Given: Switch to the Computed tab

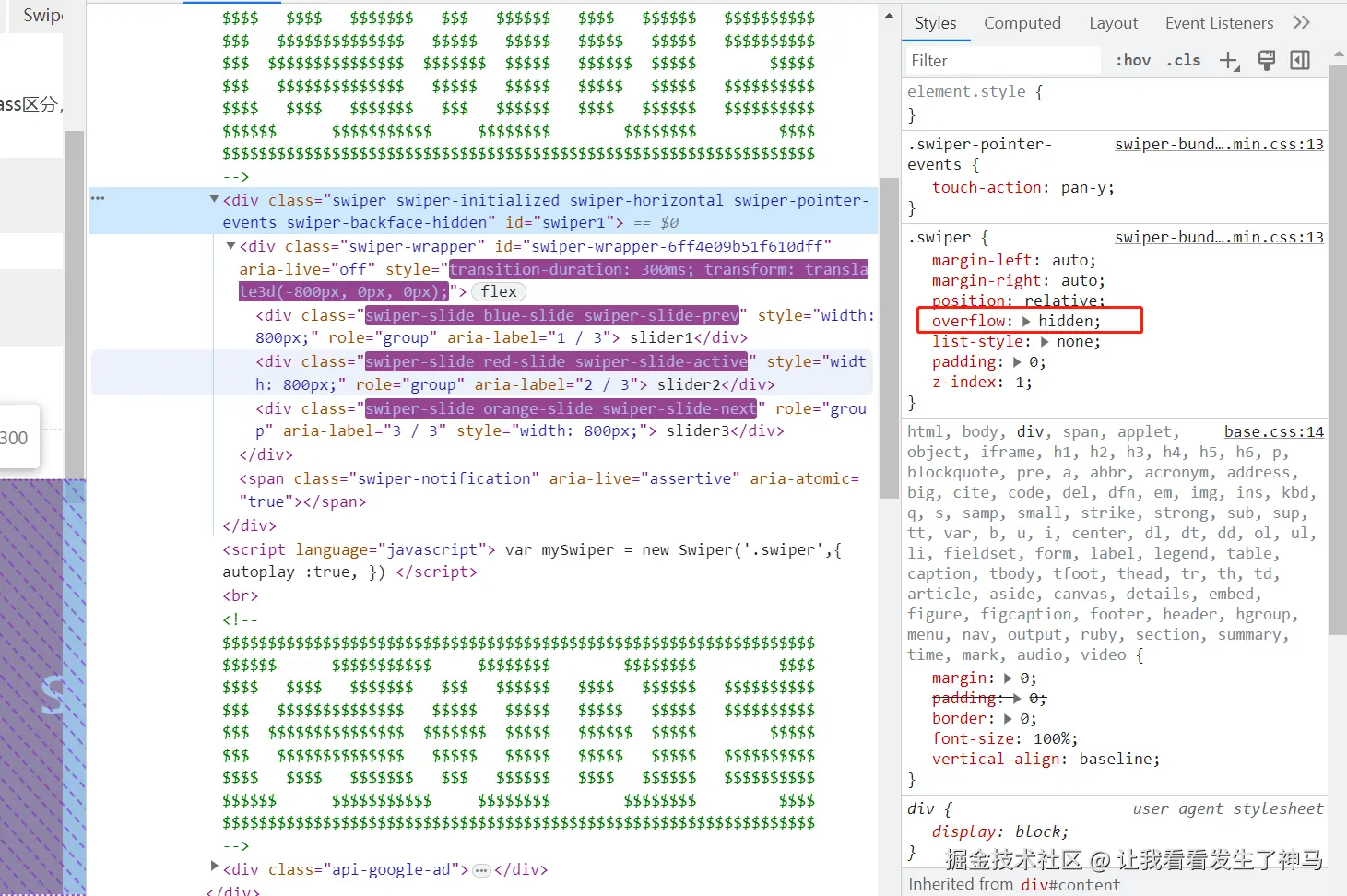Looking at the screenshot, I should (1022, 23).
